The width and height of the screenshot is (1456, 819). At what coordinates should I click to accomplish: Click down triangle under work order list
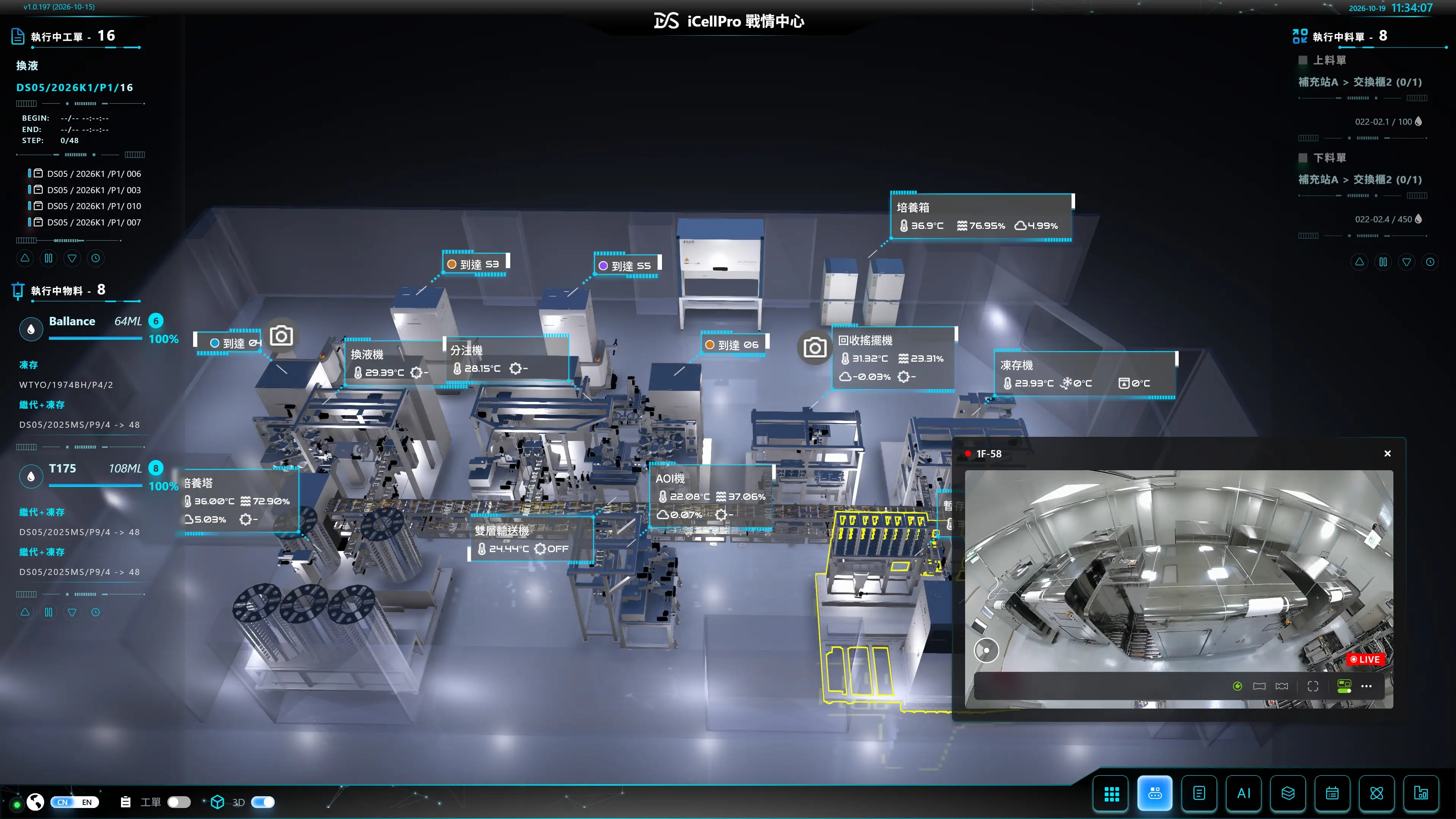pyautogui.click(x=72, y=258)
